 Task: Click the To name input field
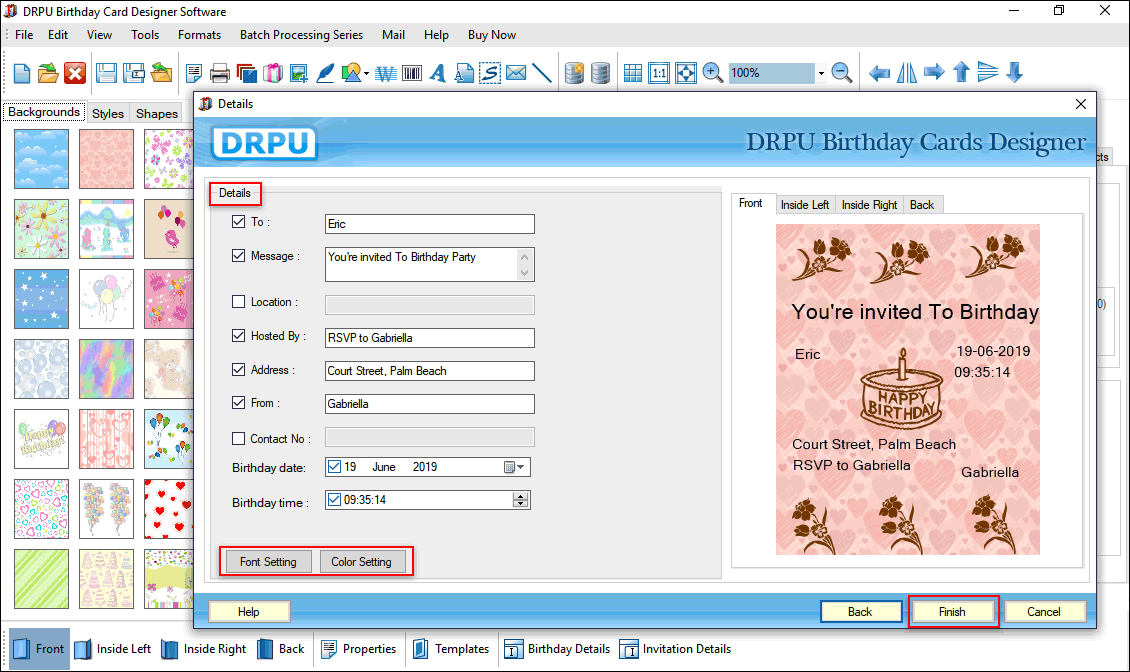(430, 224)
